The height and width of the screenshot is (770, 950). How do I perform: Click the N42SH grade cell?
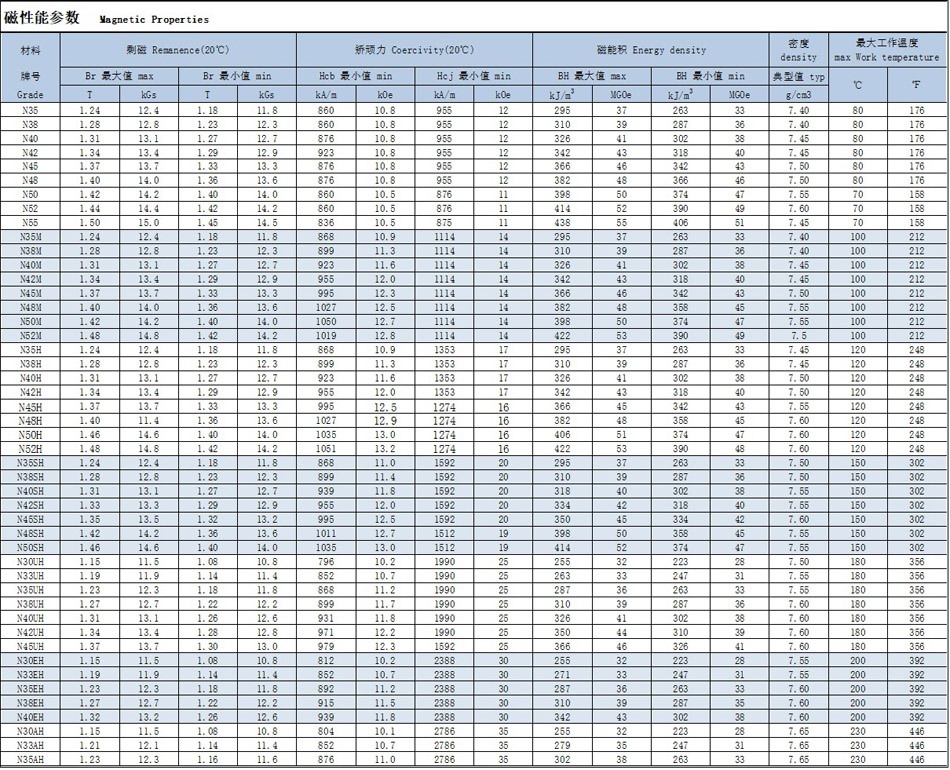[x=30, y=505]
